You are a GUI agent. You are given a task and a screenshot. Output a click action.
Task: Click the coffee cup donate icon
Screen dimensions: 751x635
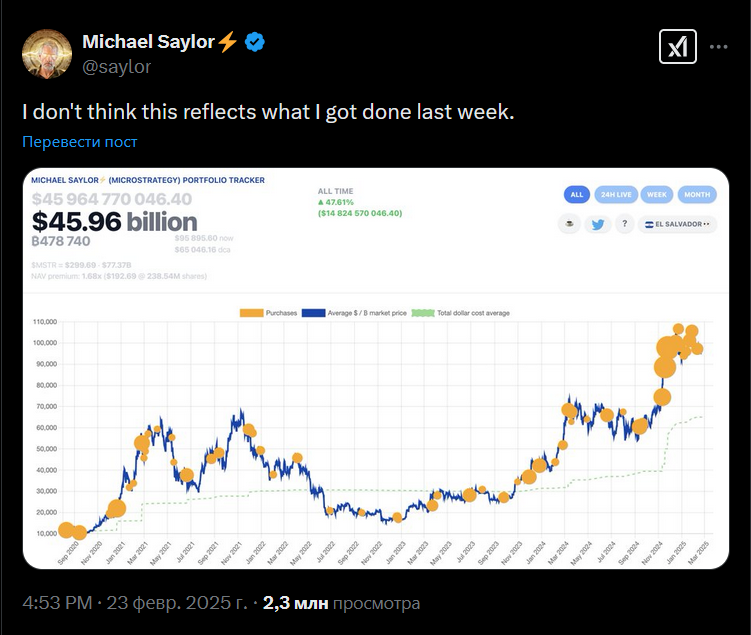click(569, 224)
